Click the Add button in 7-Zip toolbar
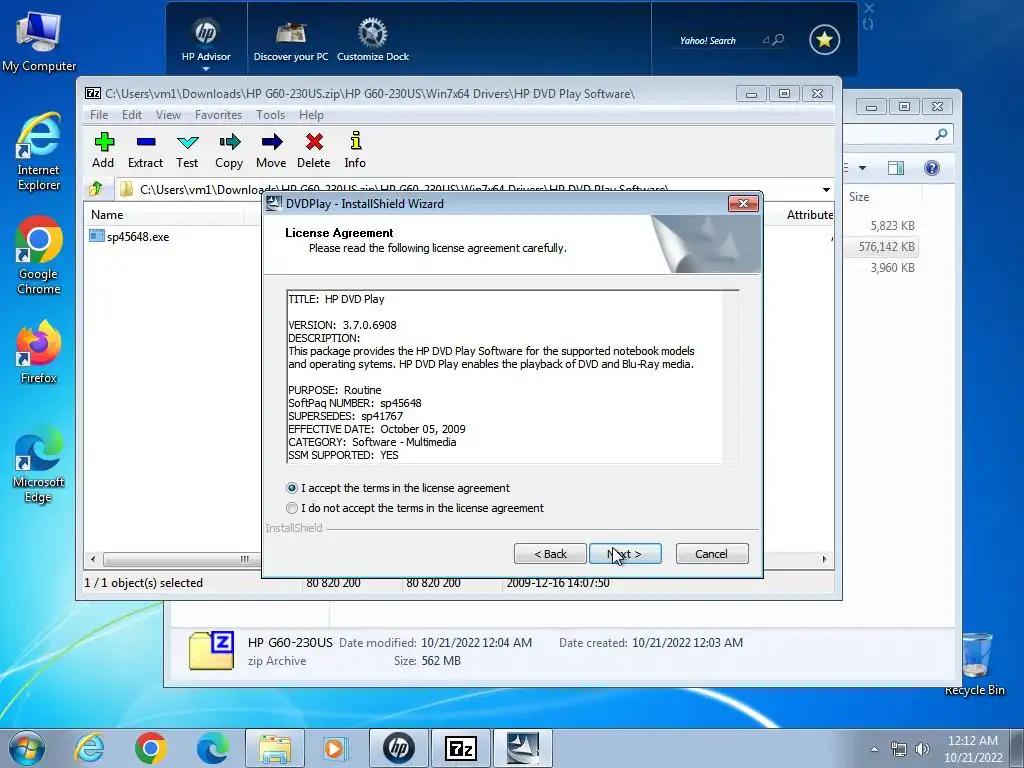The width and height of the screenshot is (1024, 768). [x=103, y=150]
